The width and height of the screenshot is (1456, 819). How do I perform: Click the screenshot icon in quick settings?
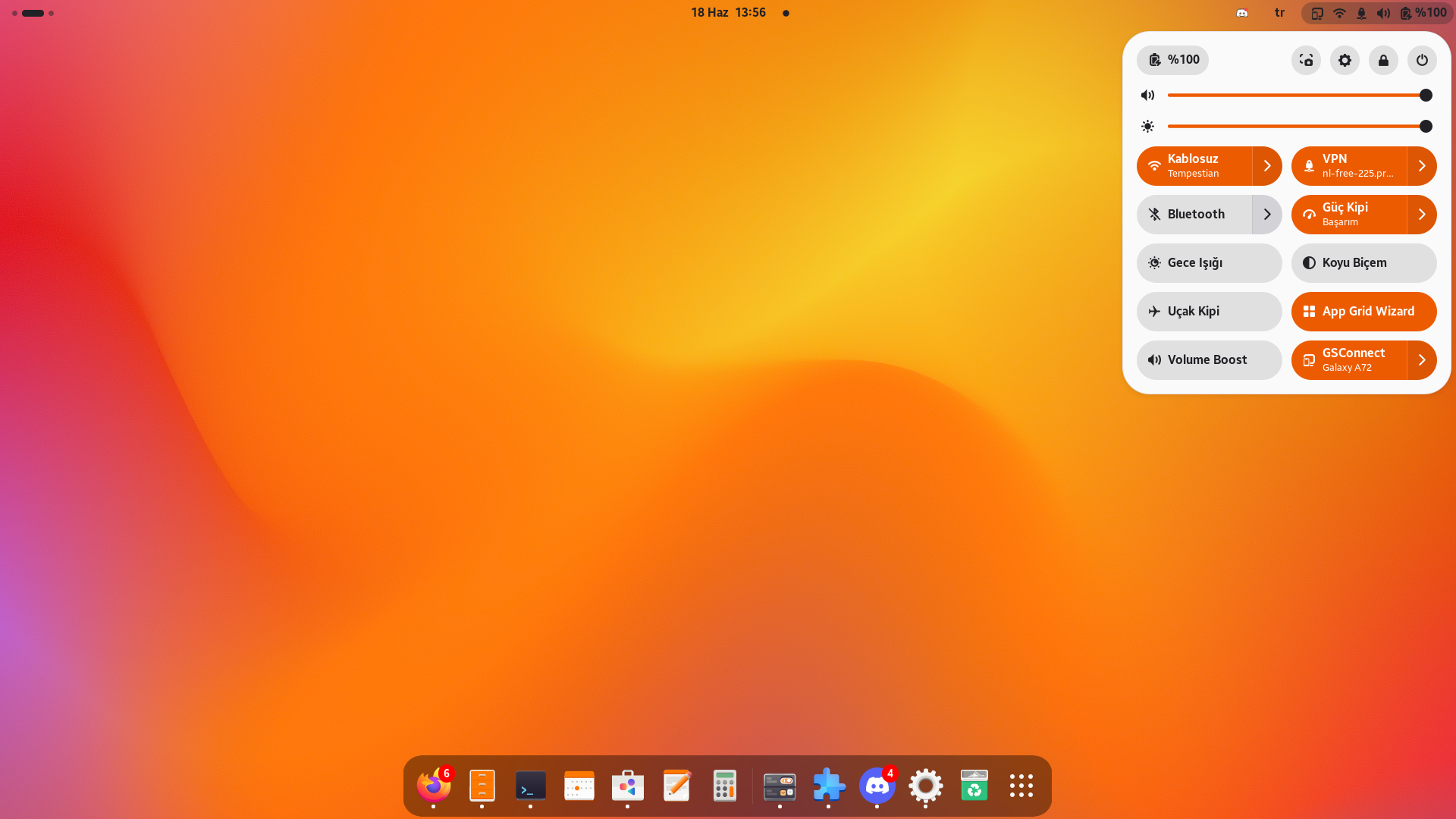(x=1306, y=60)
